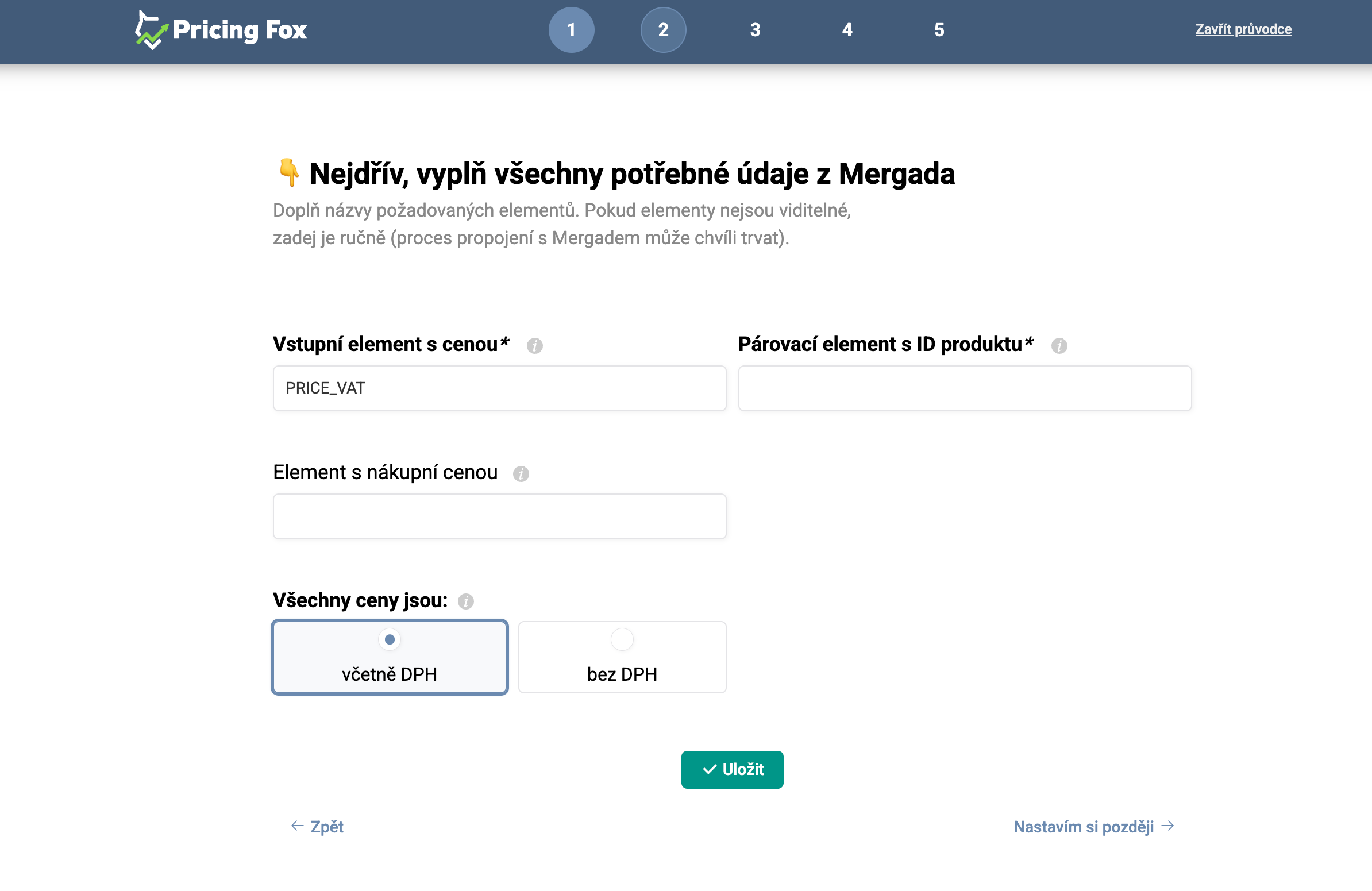The height and width of the screenshot is (891, 1372).
Task: Select the bez DPH radio option
Action: pyautogui.click(x=622, y=639)
